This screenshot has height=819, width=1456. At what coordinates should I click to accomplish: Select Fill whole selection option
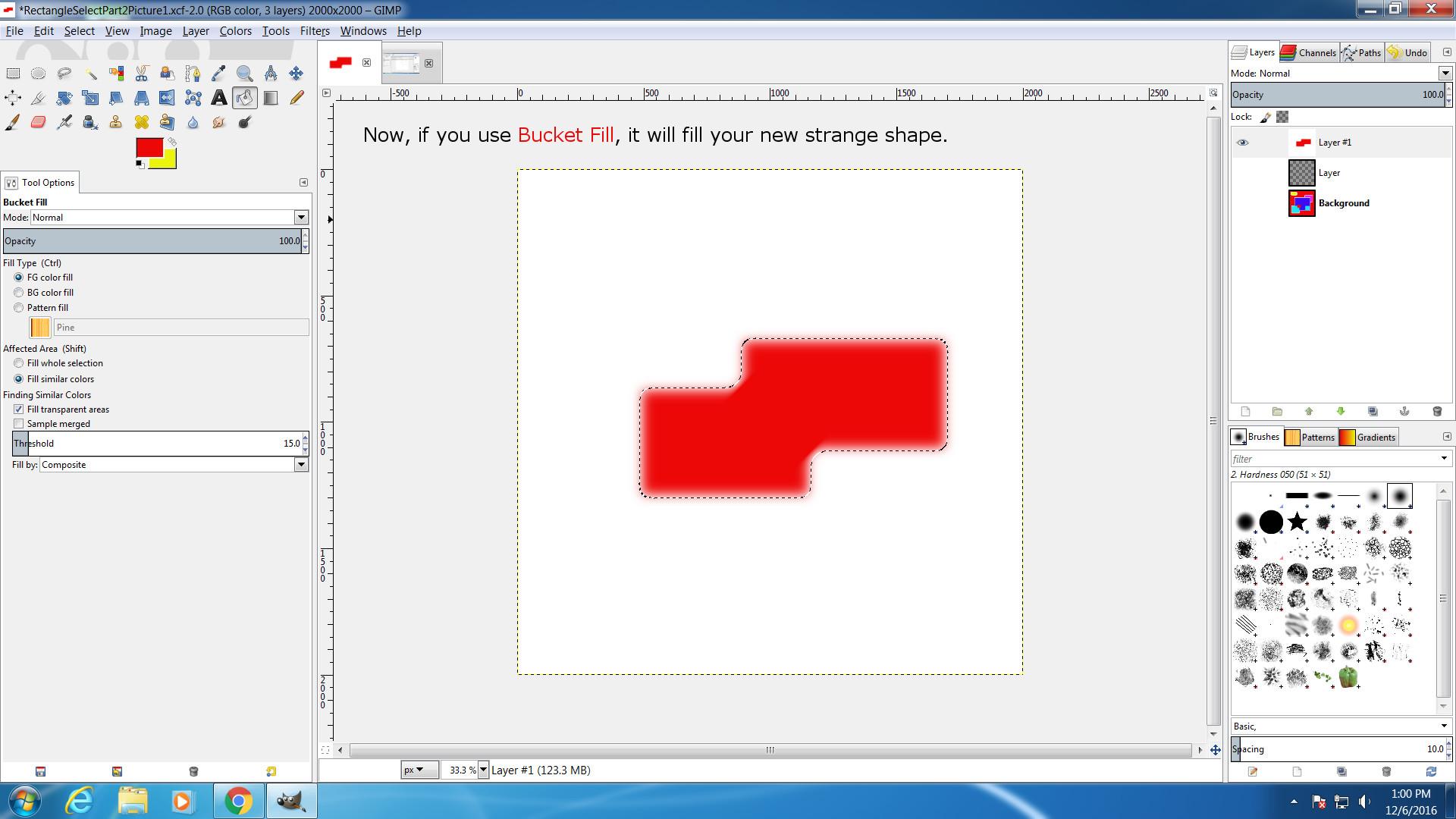tap(19, 363)
